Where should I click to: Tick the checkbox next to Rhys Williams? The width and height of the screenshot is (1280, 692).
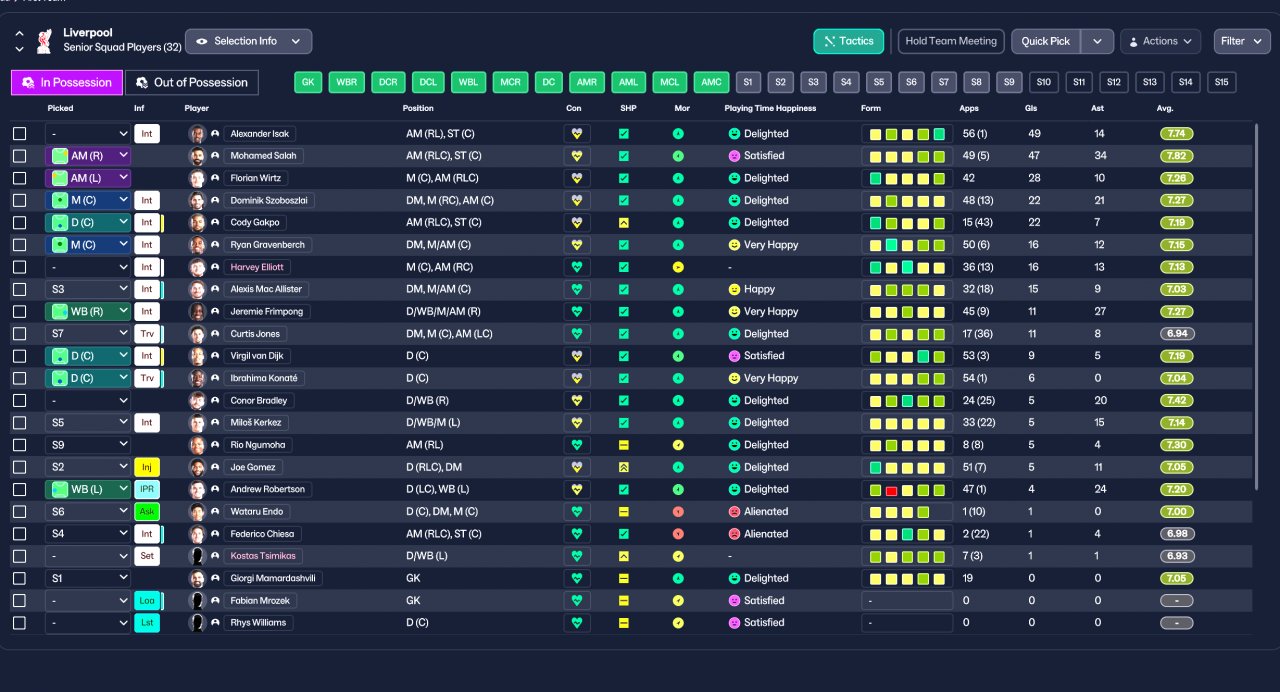pos(20,623)
